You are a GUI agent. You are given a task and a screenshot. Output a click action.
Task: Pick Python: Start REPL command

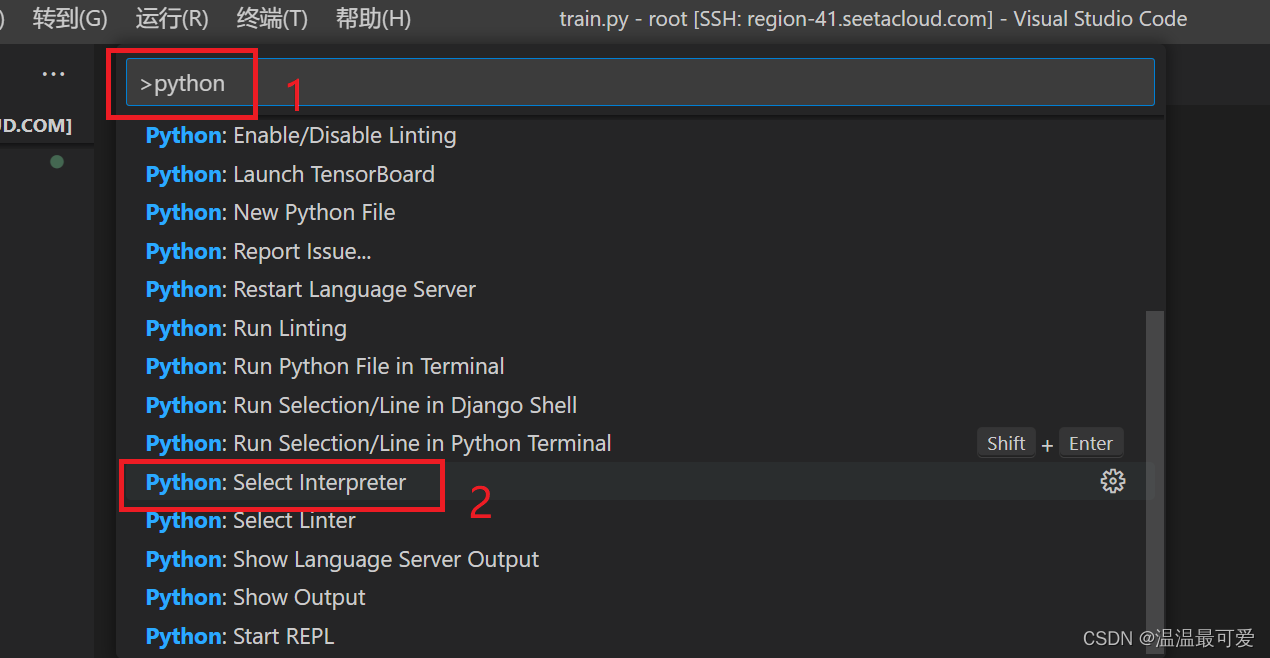coord(240,636)
